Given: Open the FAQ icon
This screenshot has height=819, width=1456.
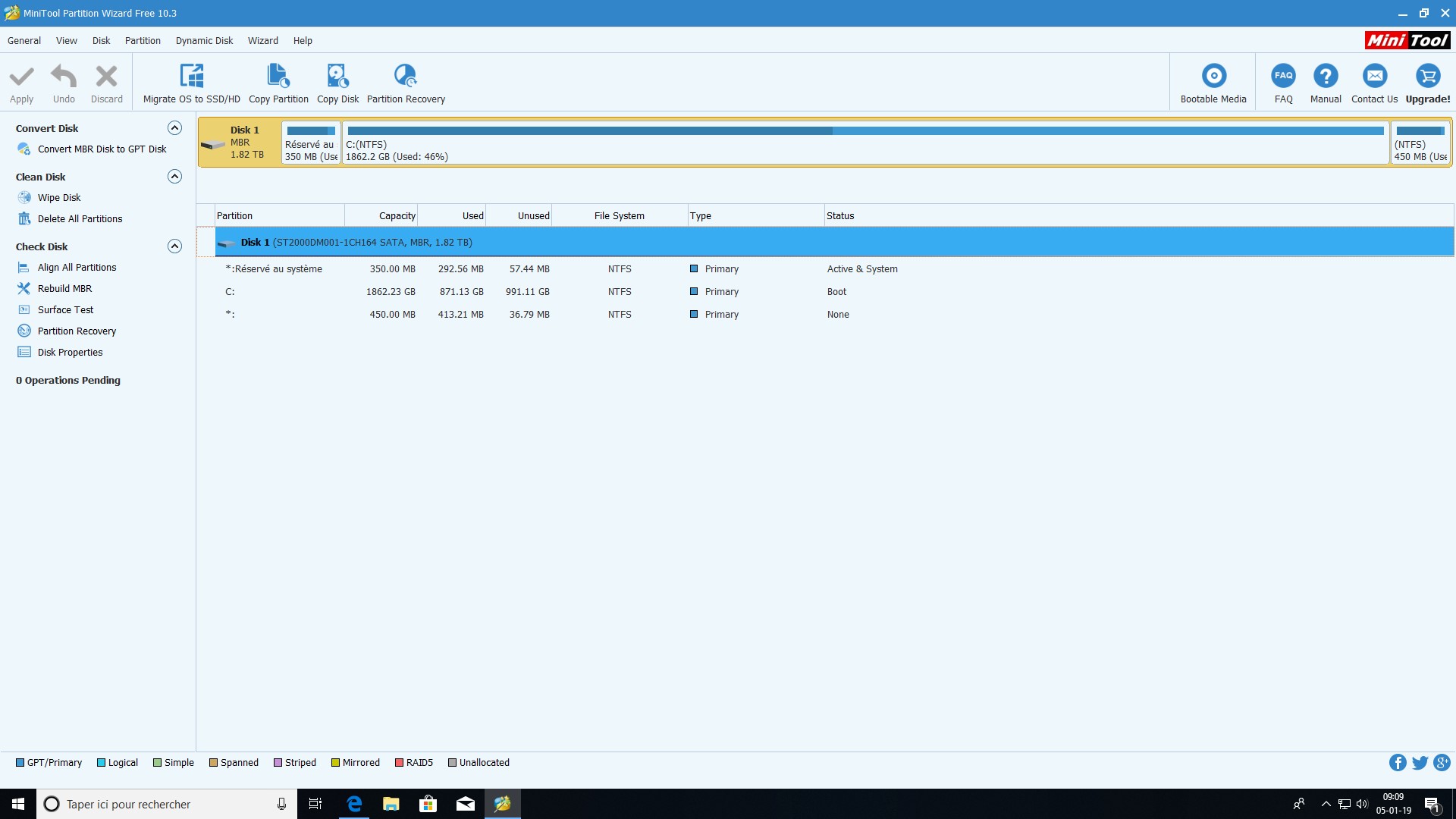Looking at the screenshot, I should tap(1283, 76).
